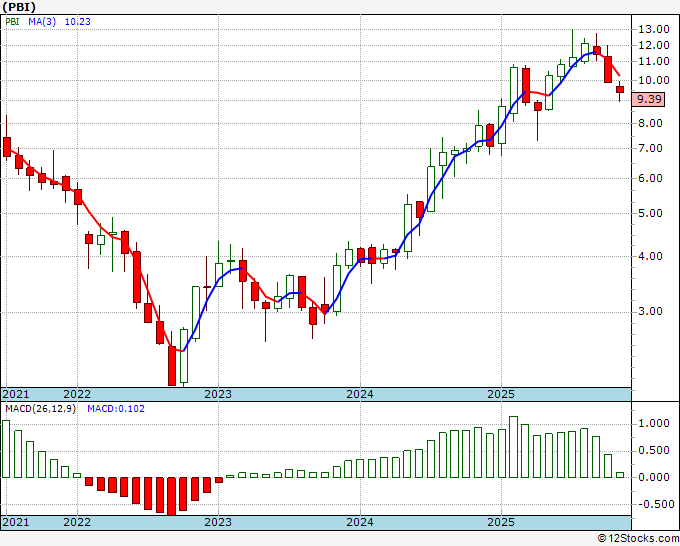680x546 pixels.
Task: Click the lowest red candlestick in late 2022
Action: click(172, 366)
